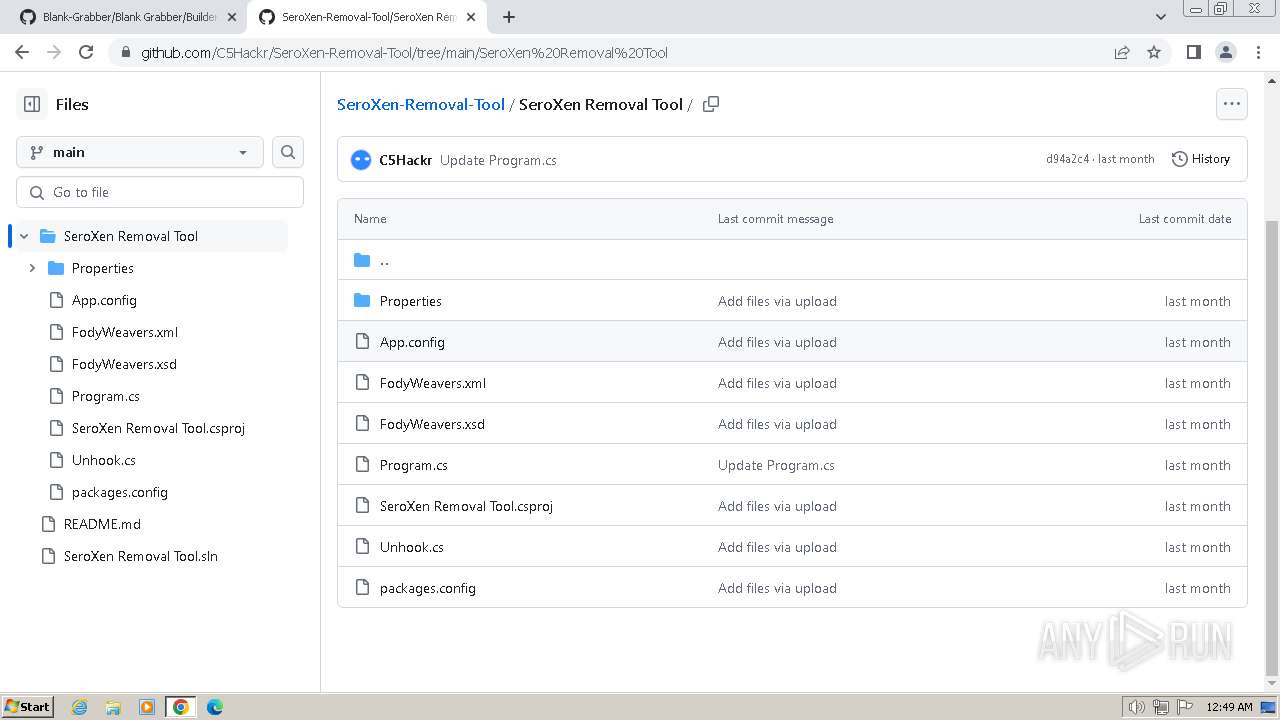The image size is (1280, 720).
Task: Open SeroXen Removal Tool.csproj in list
Action: (466, 506)
